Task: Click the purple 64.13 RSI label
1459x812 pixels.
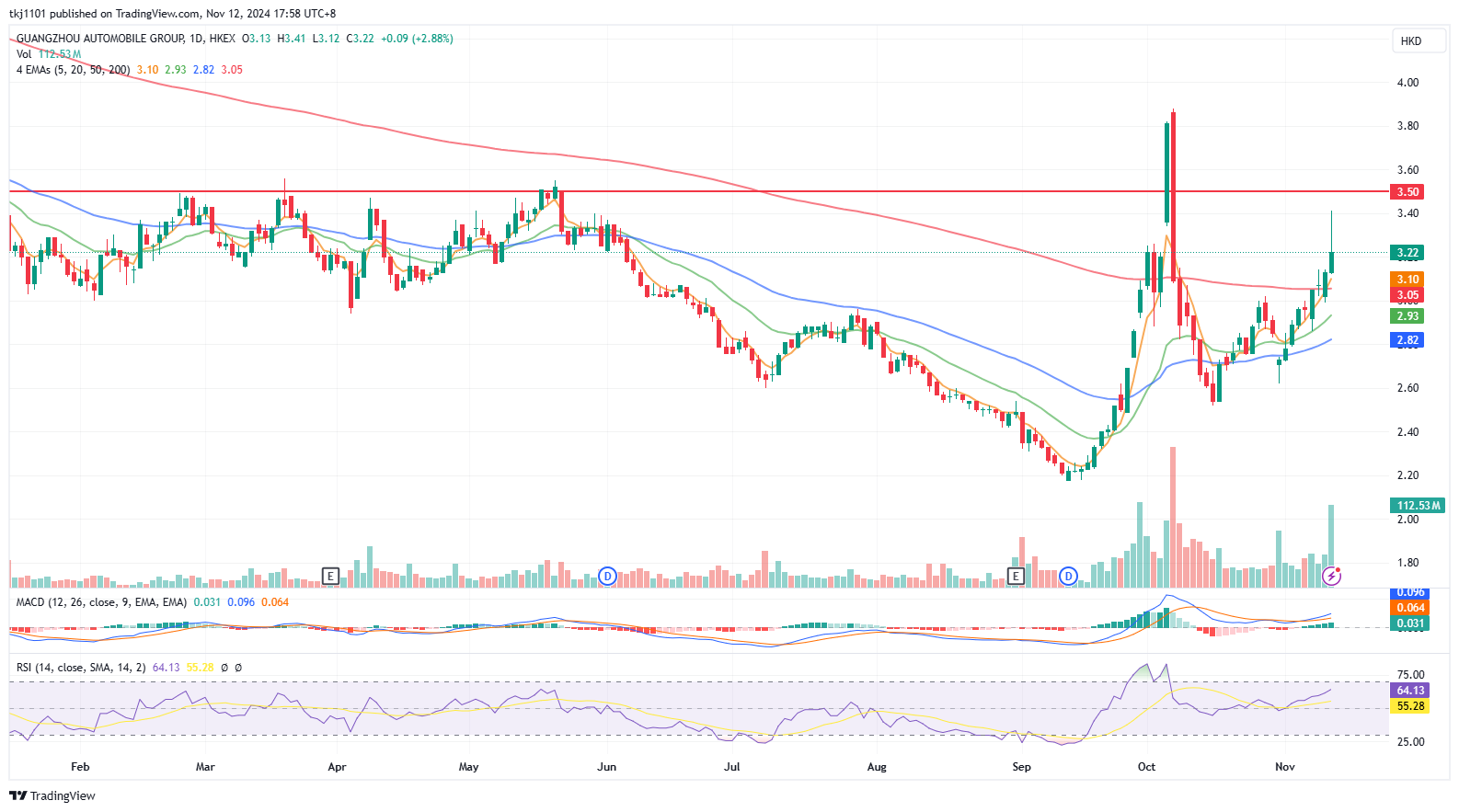Action: tap(1410, 691)
